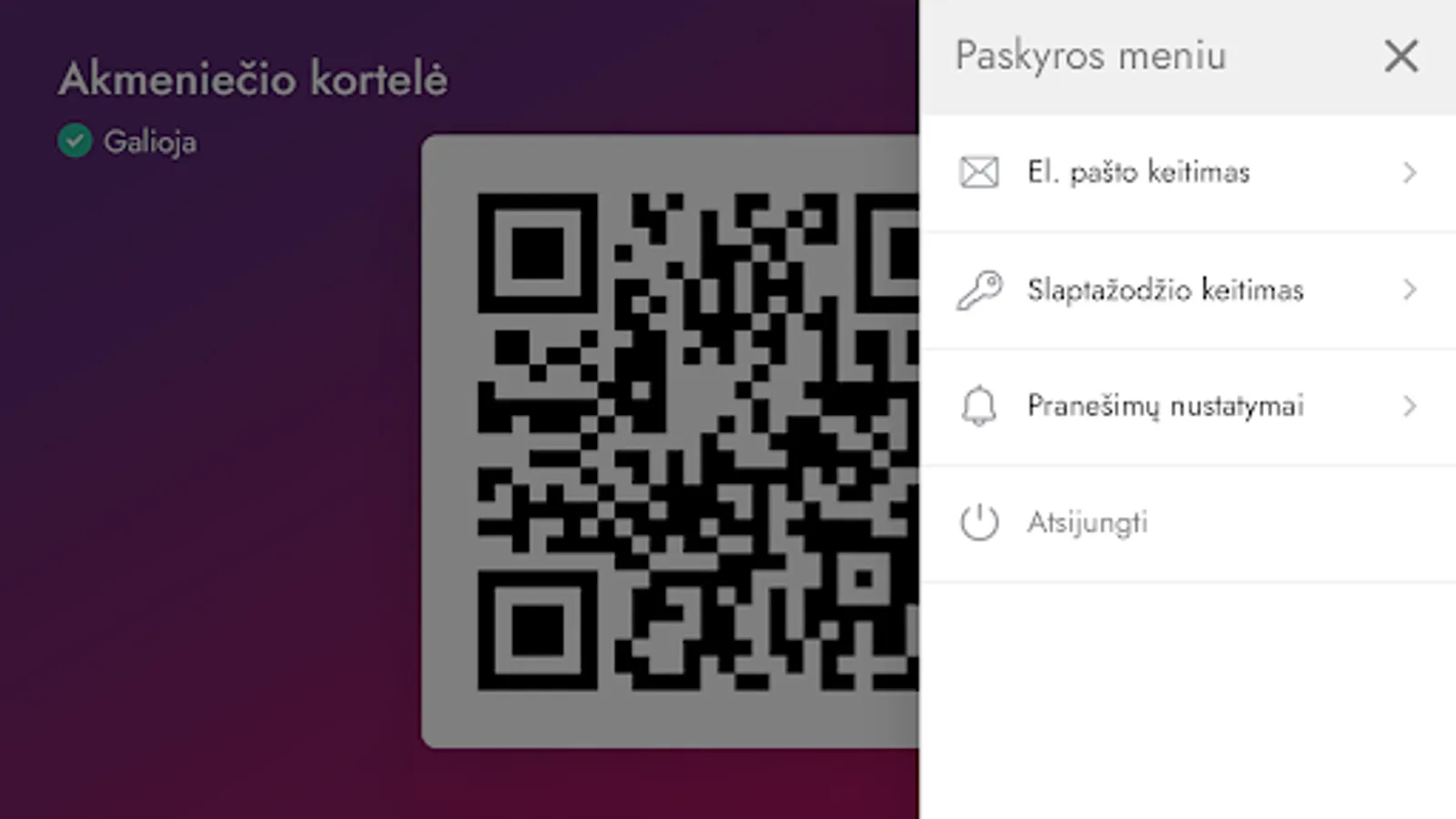Click the bell icon for notification settings

click(x=979, y=406)
